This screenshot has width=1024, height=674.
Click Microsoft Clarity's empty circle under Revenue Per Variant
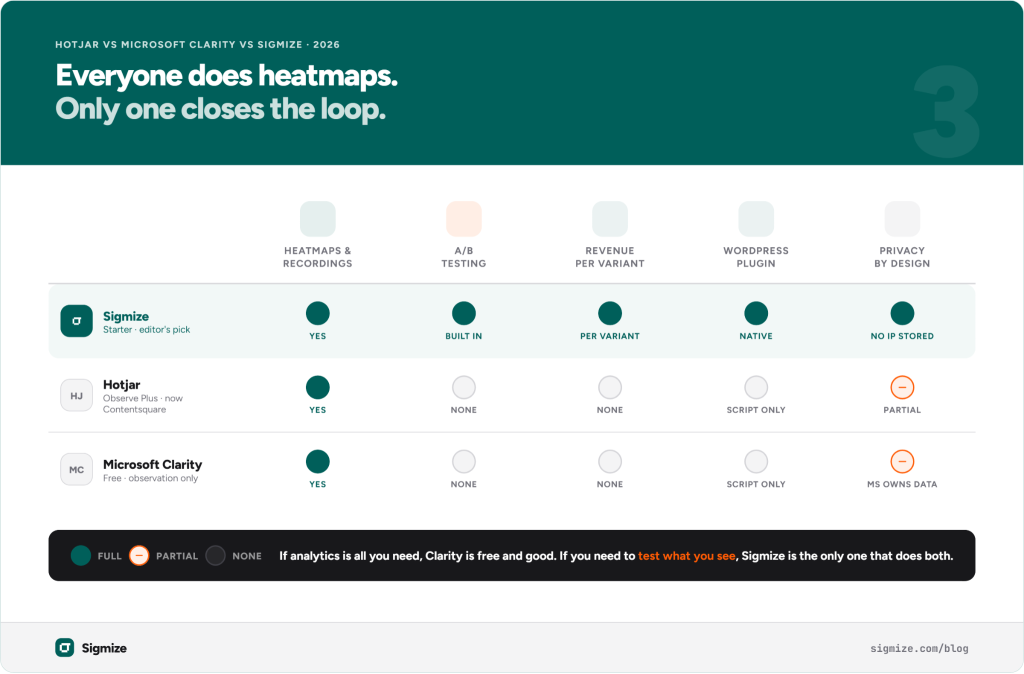[610, 462]
